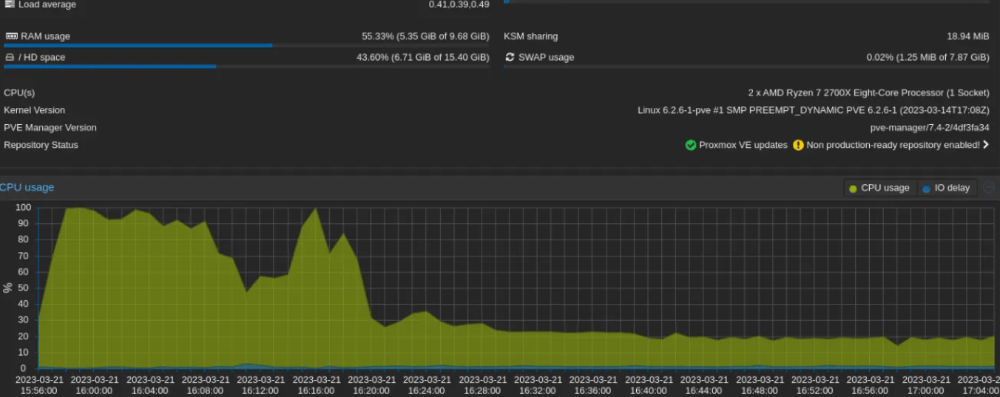Select the SWAP usage 0.02% value

coord(928,57)
